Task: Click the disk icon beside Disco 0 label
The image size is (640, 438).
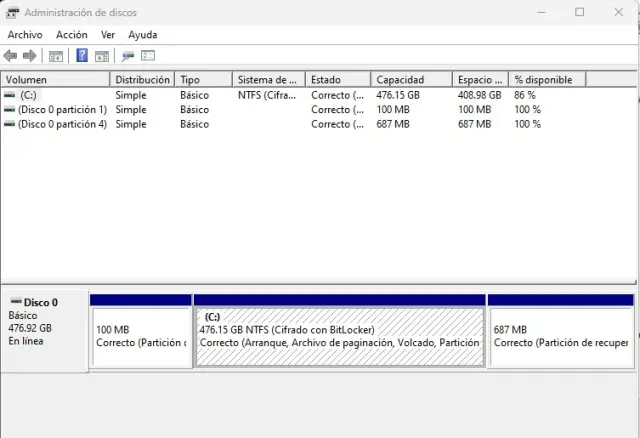Action: tap(14, 302)
